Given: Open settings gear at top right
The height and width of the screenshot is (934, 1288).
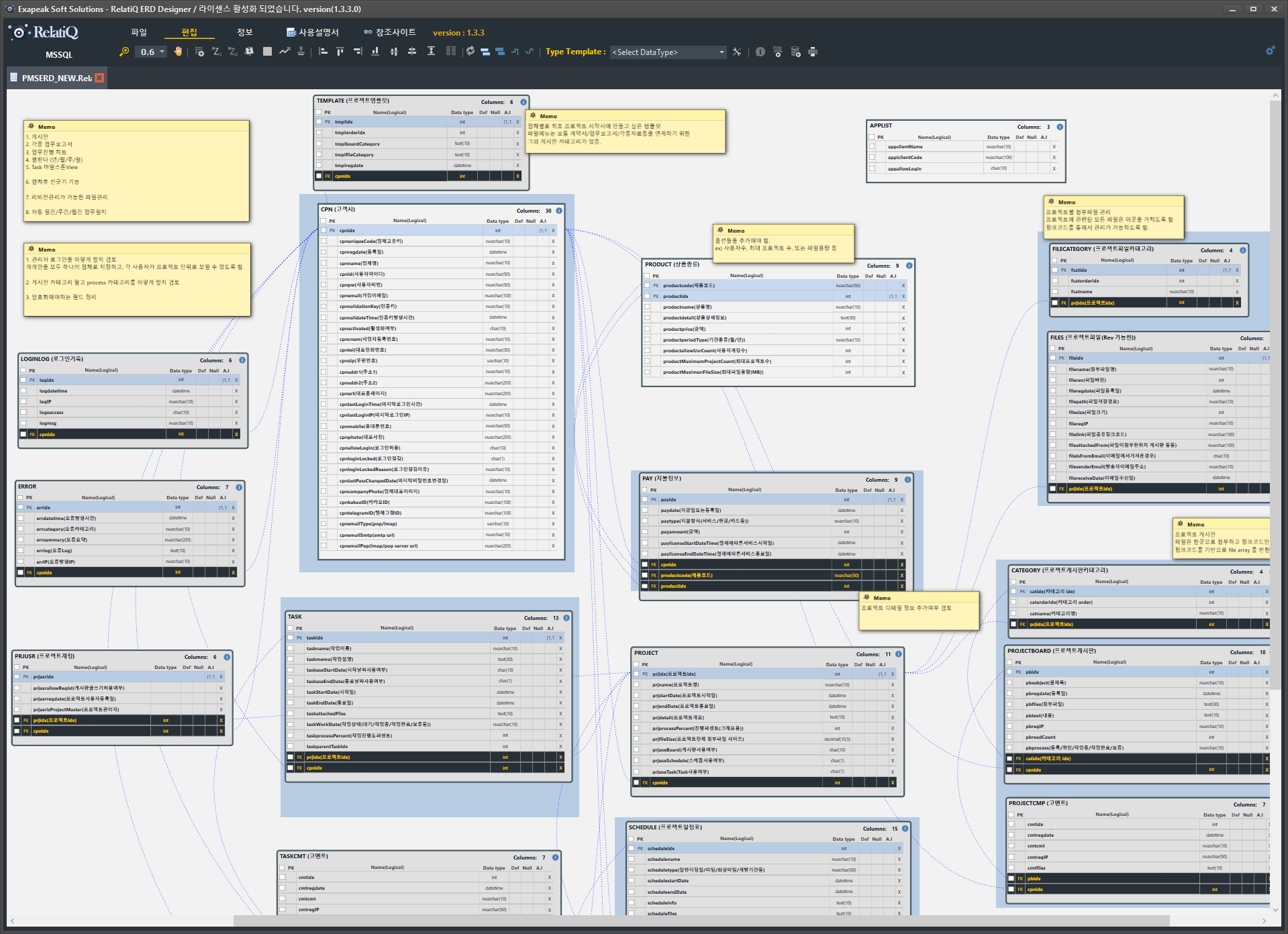Looking at the screenshot, I should click(1270, 51).
